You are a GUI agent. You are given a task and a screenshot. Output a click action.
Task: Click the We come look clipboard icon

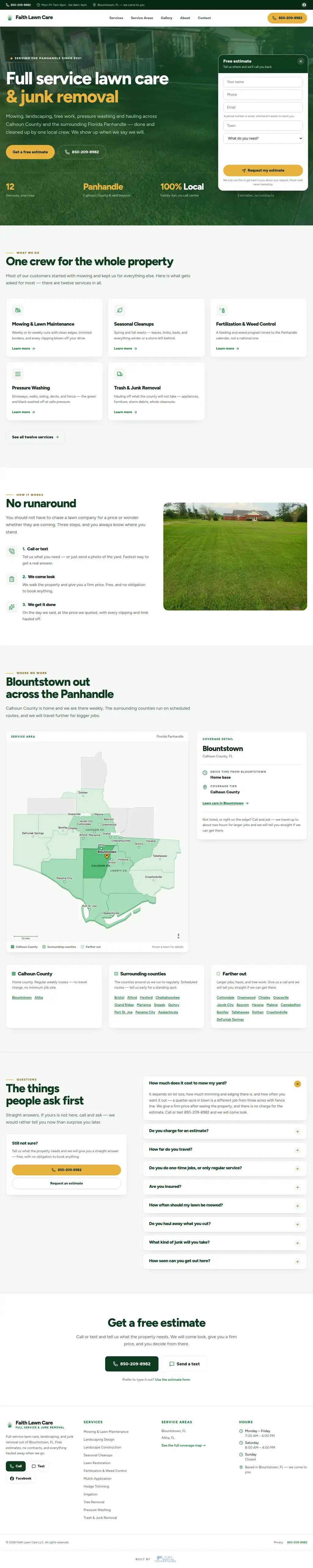pyautogui.click(x=12, y=579)
